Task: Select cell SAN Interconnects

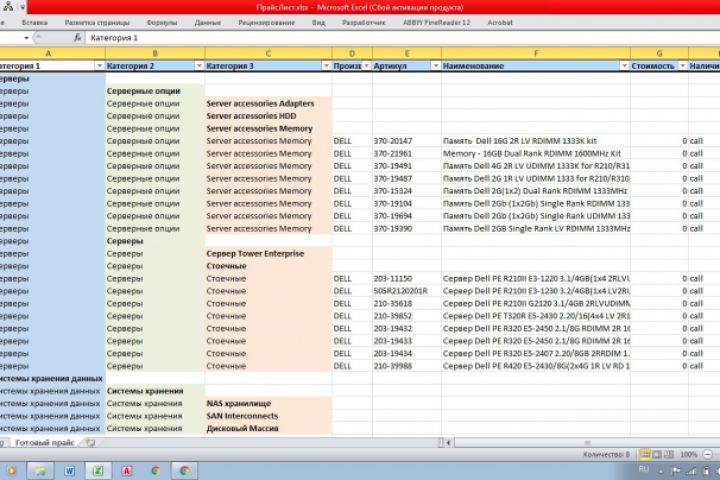Action: tap(268, 416)
